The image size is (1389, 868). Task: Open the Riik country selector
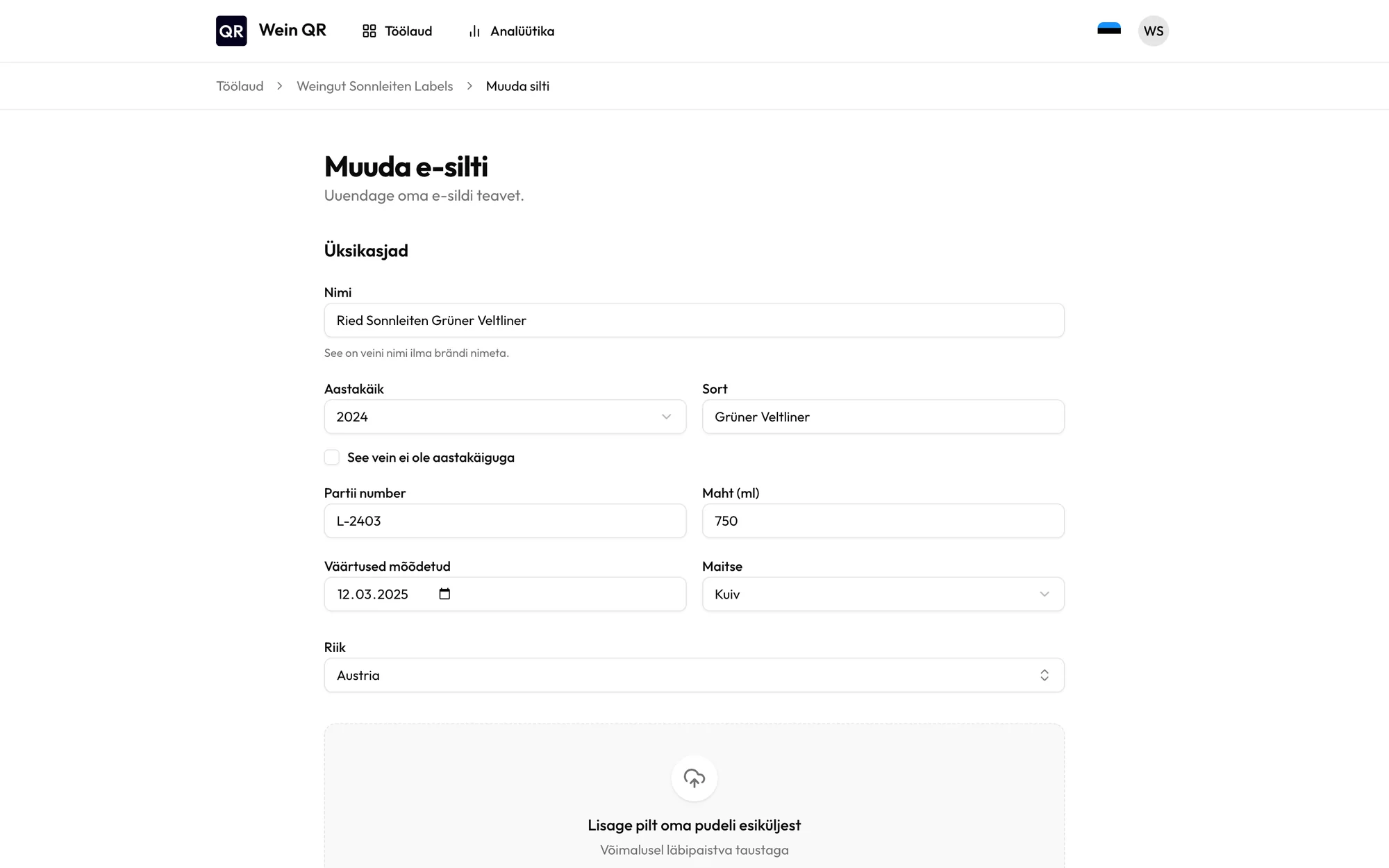pos(694,675)
